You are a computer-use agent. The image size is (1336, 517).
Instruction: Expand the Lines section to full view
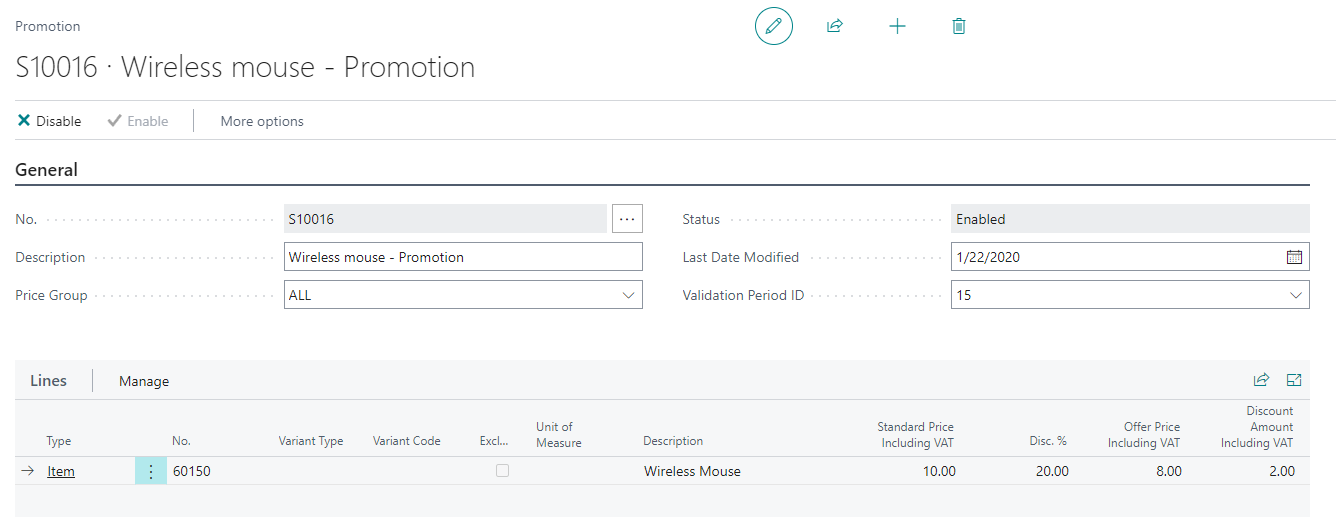tap(1294, 380)
